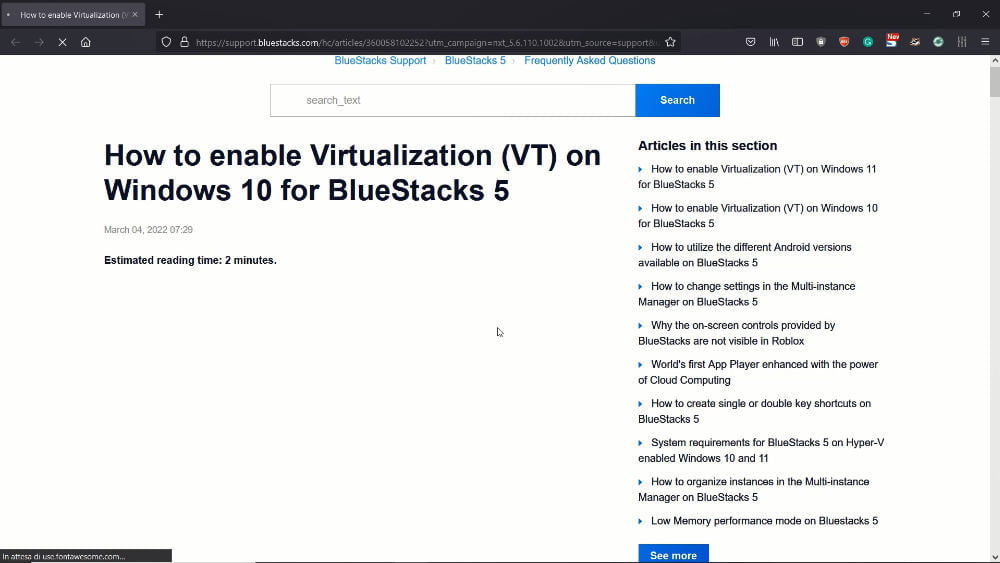The width and height of the screenshot is (1000, 563).
Task: Open the Firefox hamburger menu
Action: point(985,42)
